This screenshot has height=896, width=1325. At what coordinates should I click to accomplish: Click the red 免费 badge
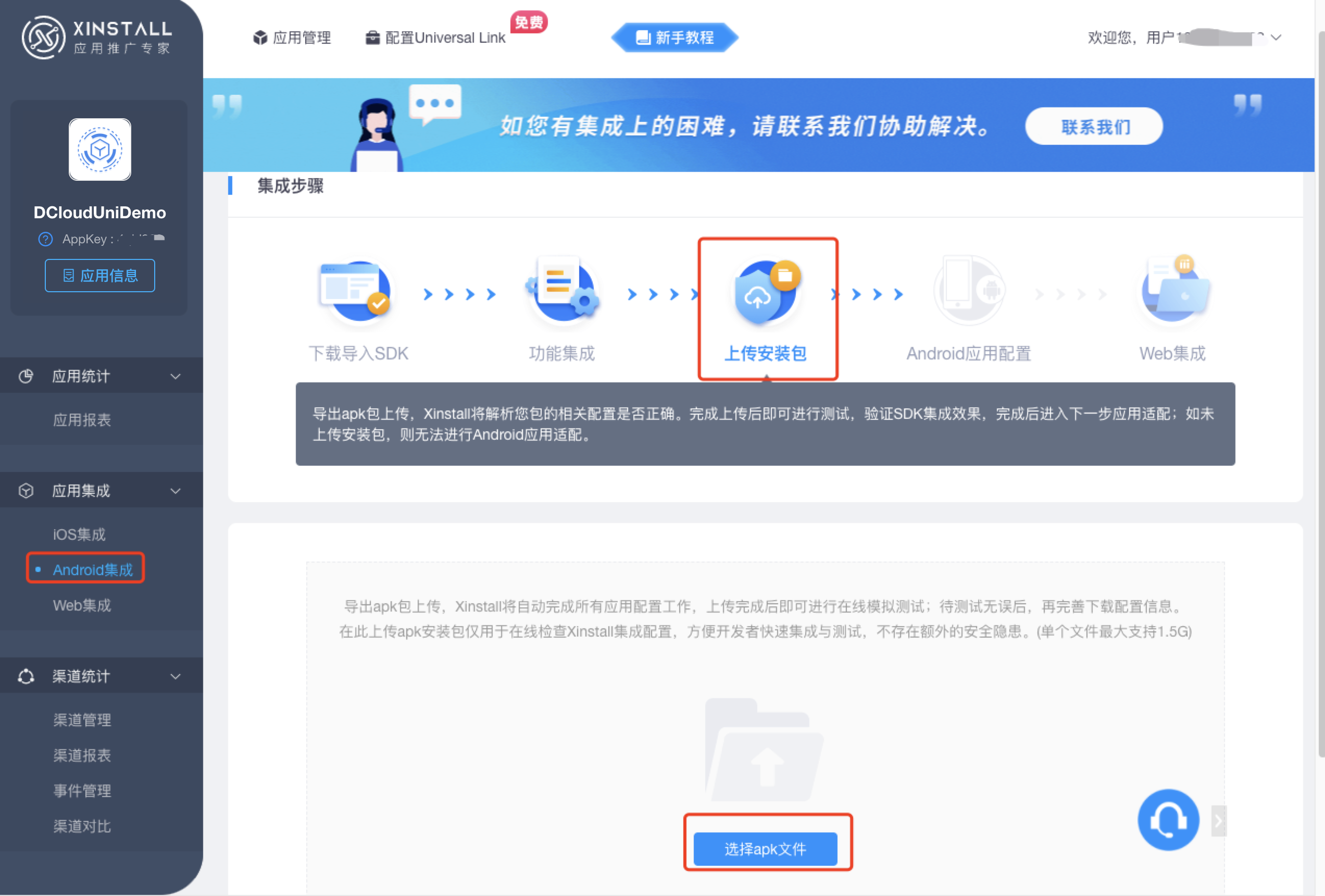pyautogui.click(x=529, y=22)
